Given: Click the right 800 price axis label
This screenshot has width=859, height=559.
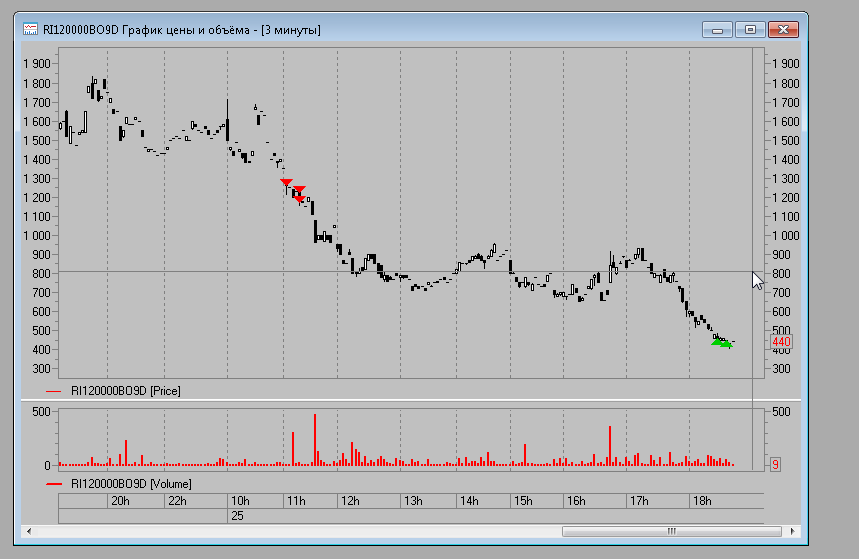Looking at the screenshot, I should [x=781, y=273].
